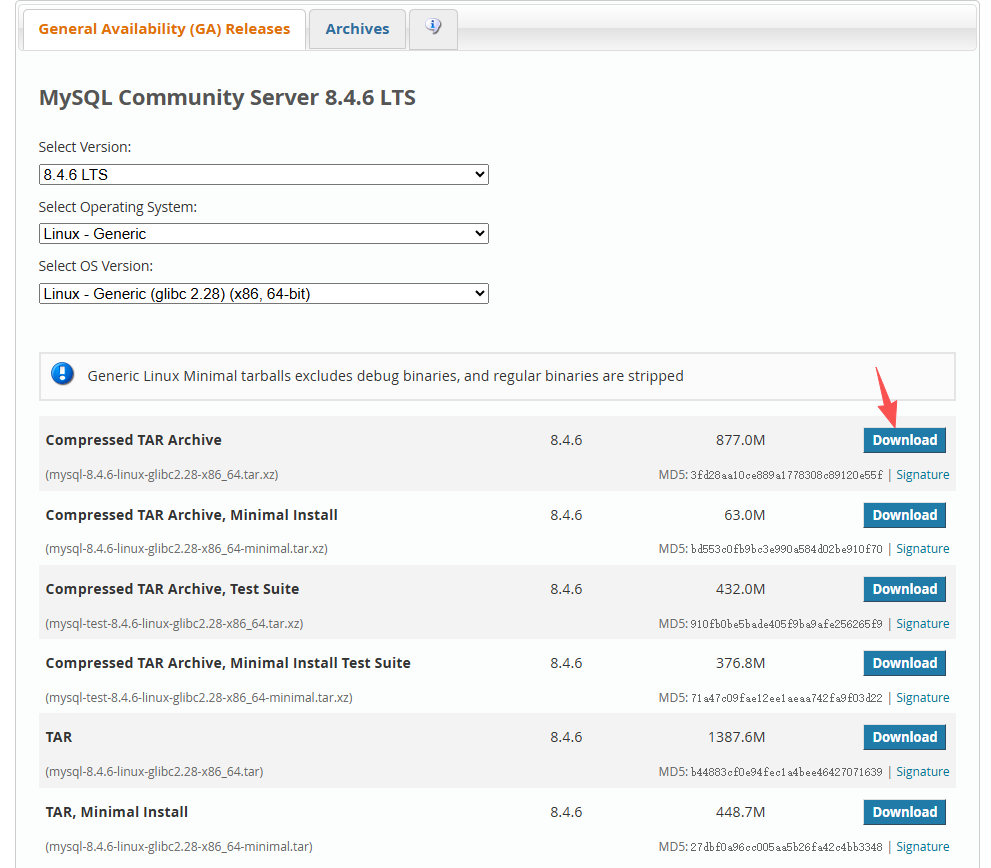This screenshot has height=868, width=991.
Task: Click the 63.0M file size
Action: [x=745, y=515]
